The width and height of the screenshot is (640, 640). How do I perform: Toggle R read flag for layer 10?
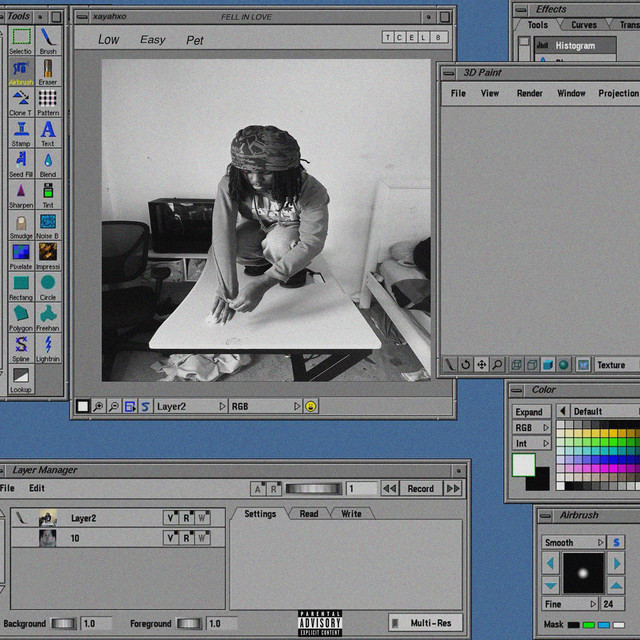[186, 538]
